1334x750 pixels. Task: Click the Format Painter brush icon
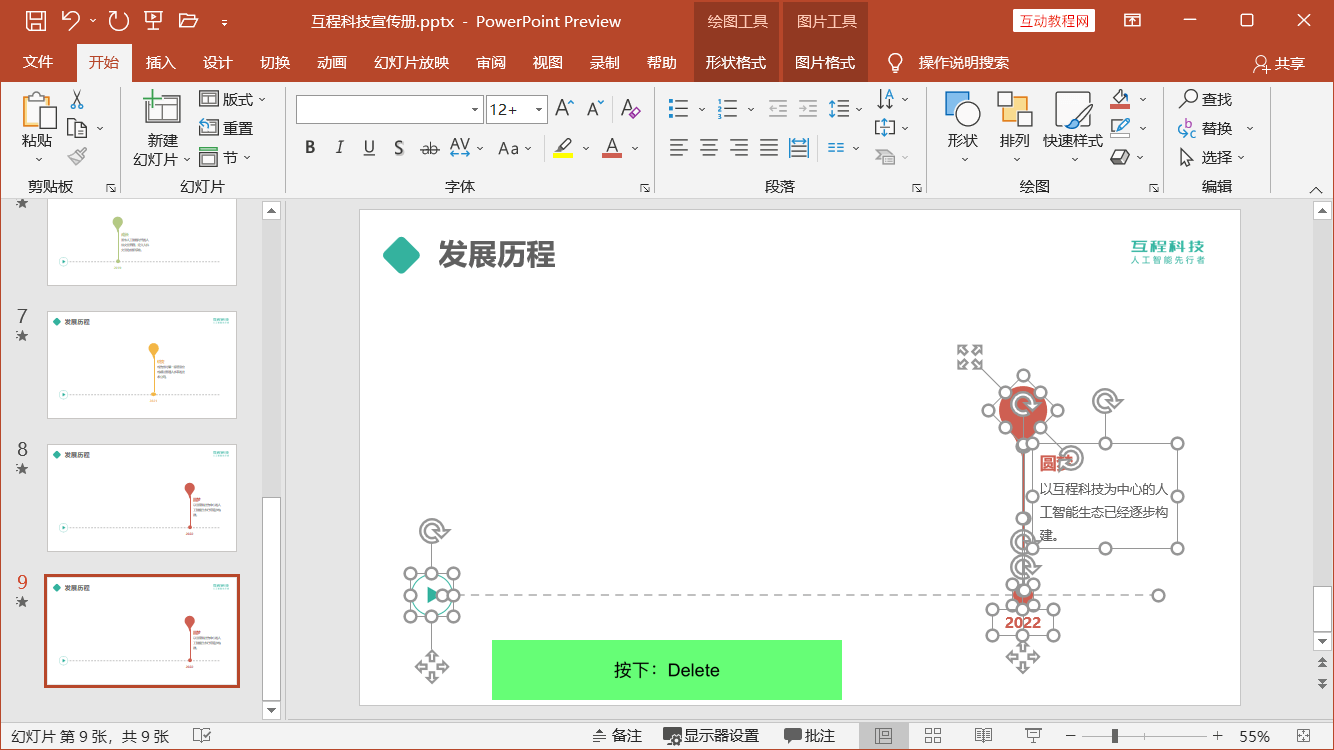coord(77,156)
